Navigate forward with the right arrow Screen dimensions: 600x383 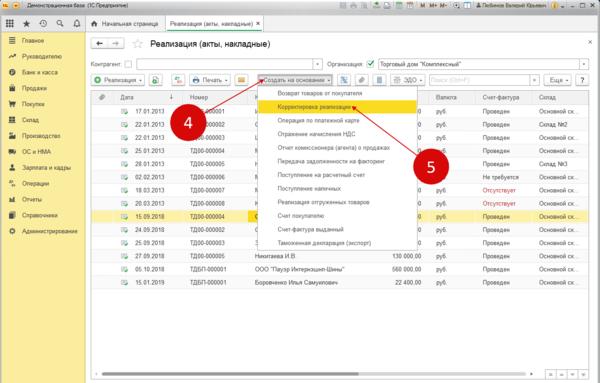point(116,44)
